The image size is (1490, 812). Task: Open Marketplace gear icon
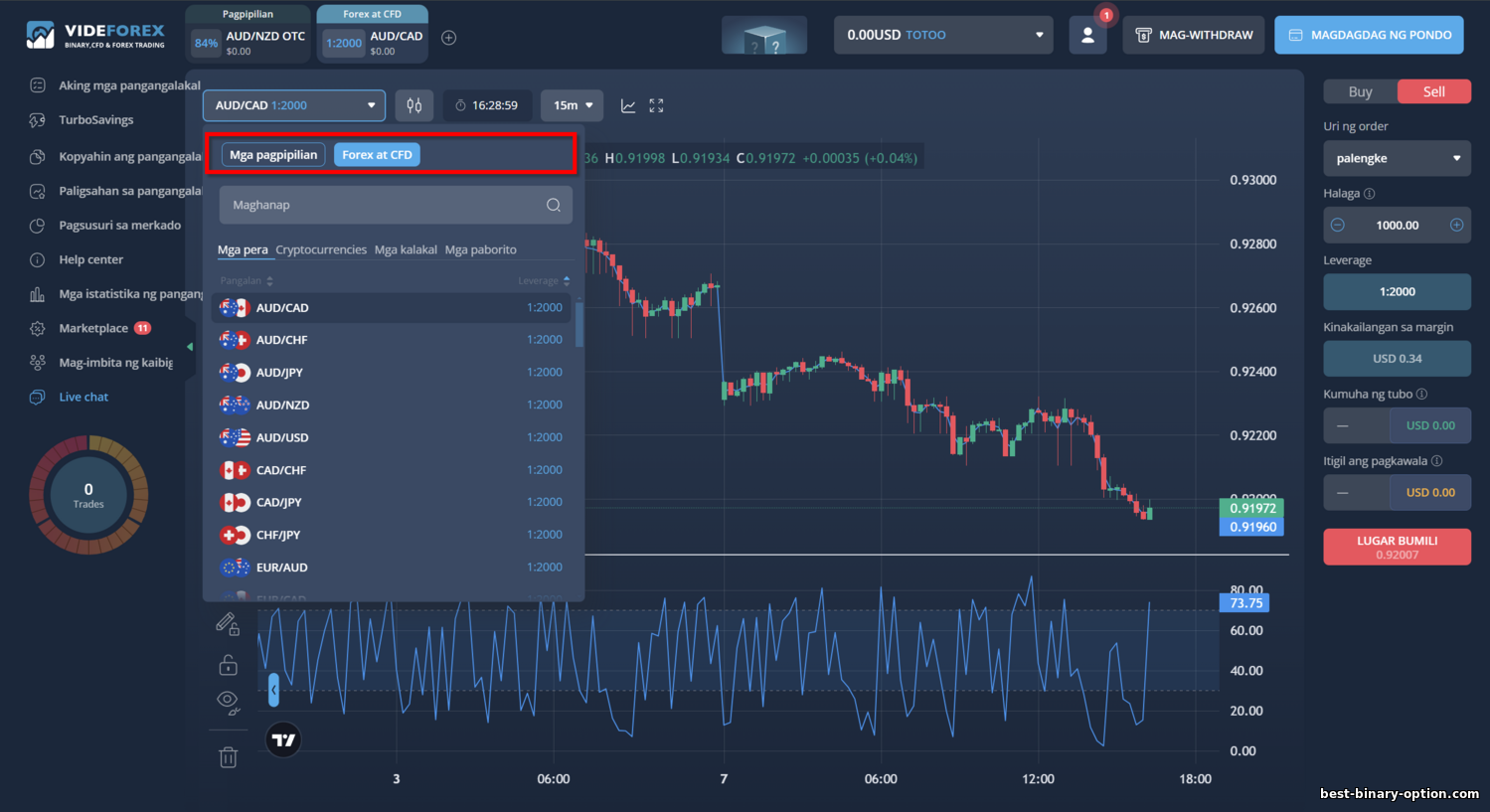tap(38, 328)
